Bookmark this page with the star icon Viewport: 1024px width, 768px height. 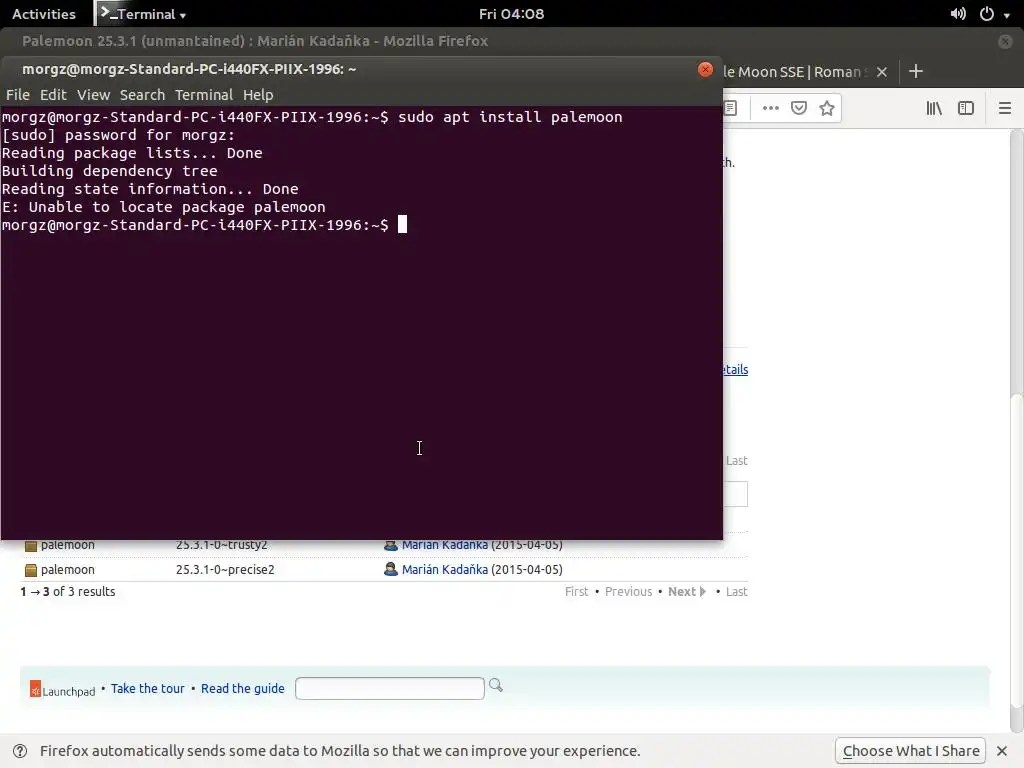tap(827, 108)
